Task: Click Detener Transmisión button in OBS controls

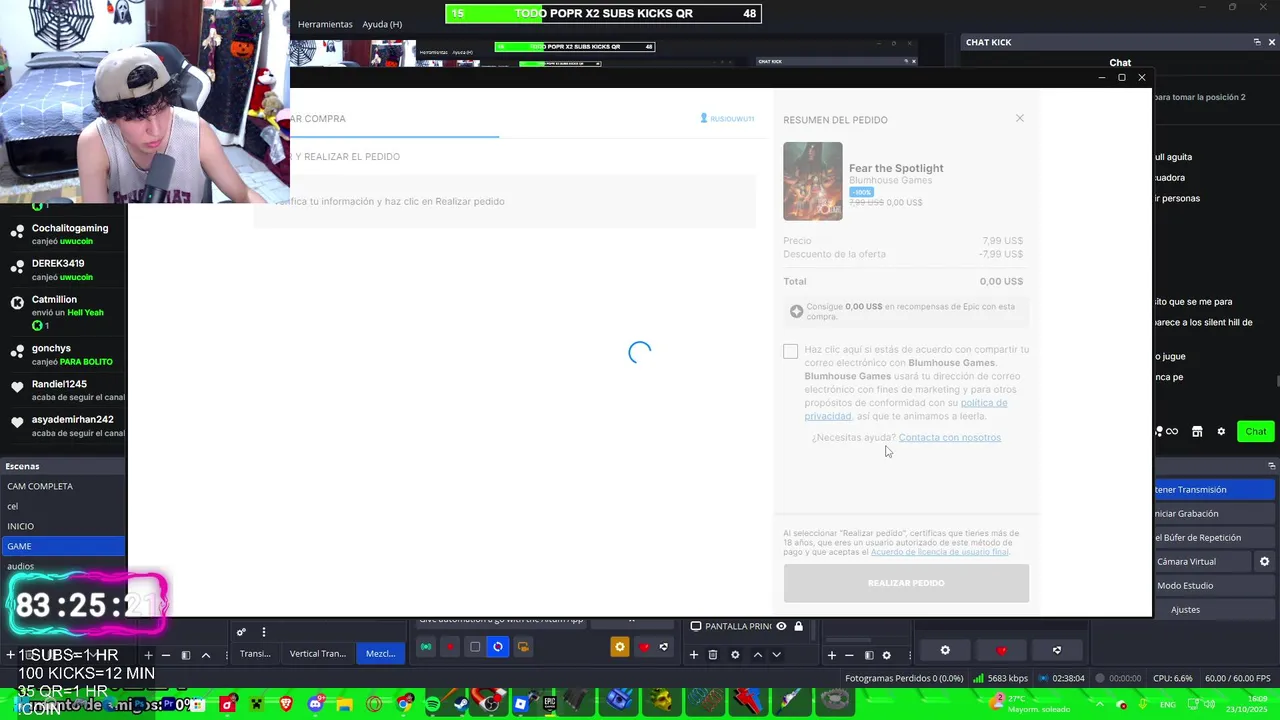Action: 1214,489
